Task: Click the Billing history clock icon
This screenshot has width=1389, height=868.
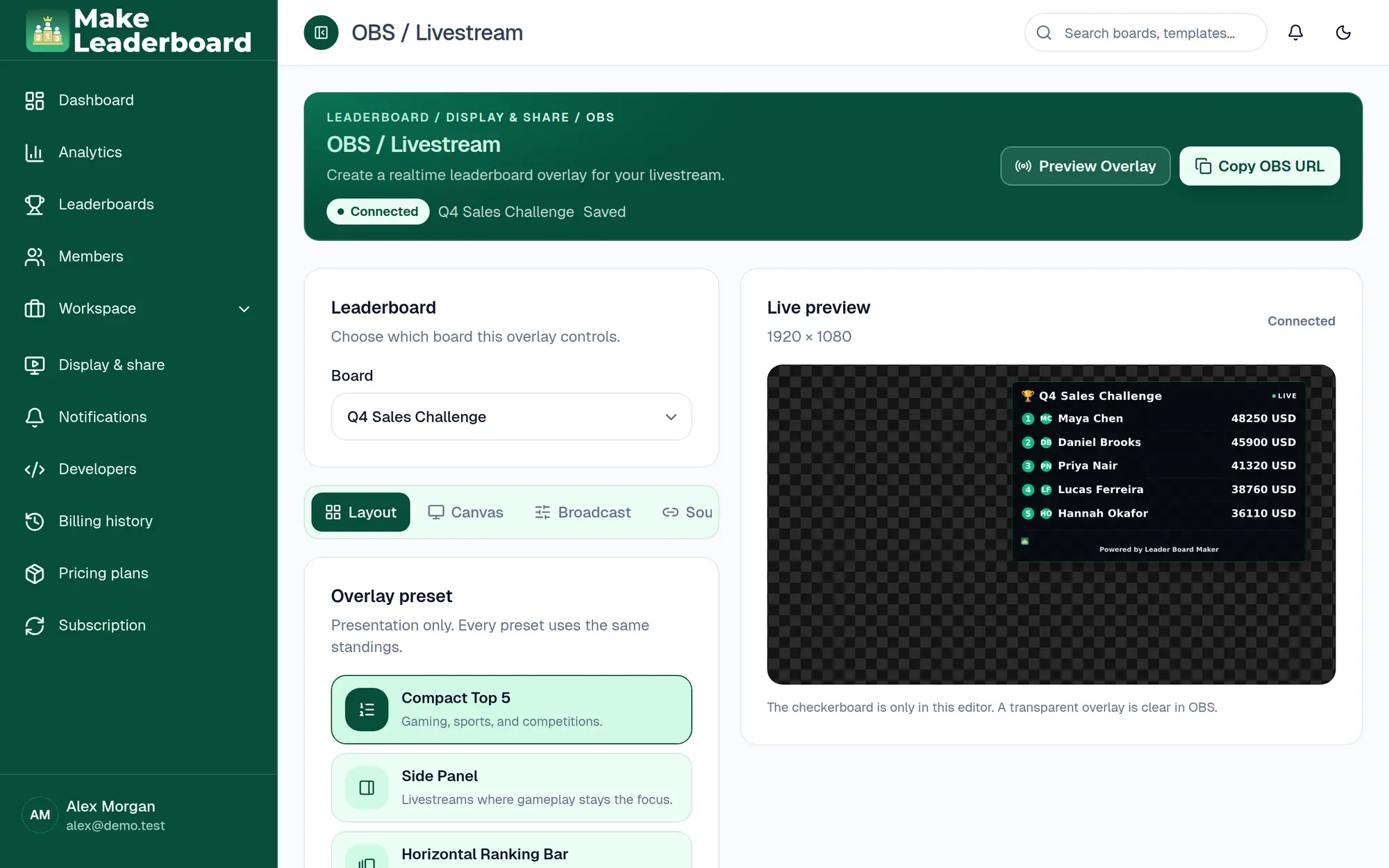Action: click(x=35, y=521)
